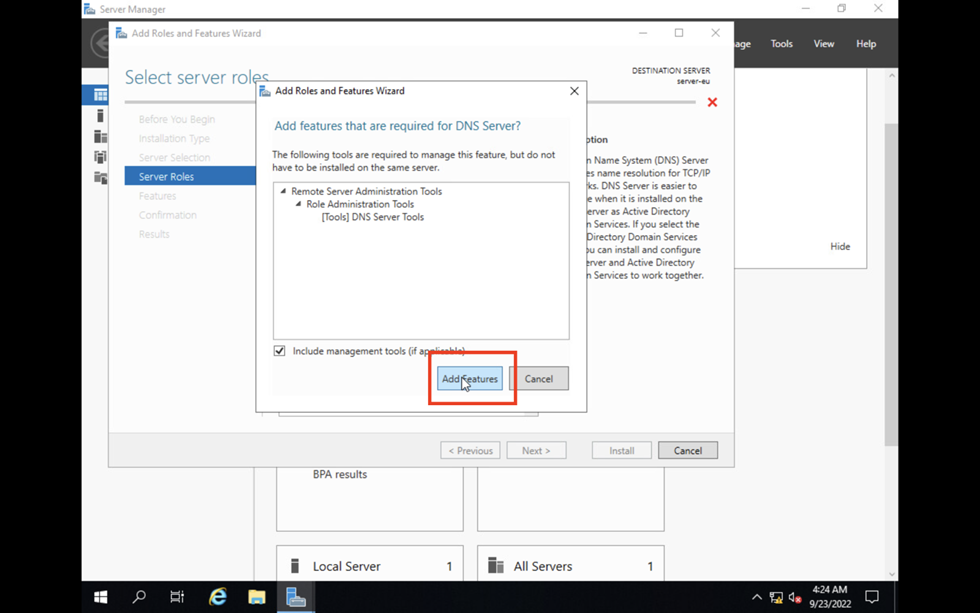Open Local Server icon in sidebar

(x=100, y=116)
